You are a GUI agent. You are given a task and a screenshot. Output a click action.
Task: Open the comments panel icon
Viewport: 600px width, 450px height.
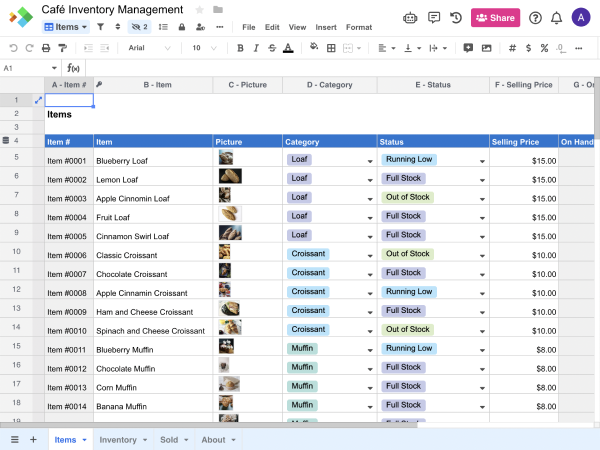[433, 17]
